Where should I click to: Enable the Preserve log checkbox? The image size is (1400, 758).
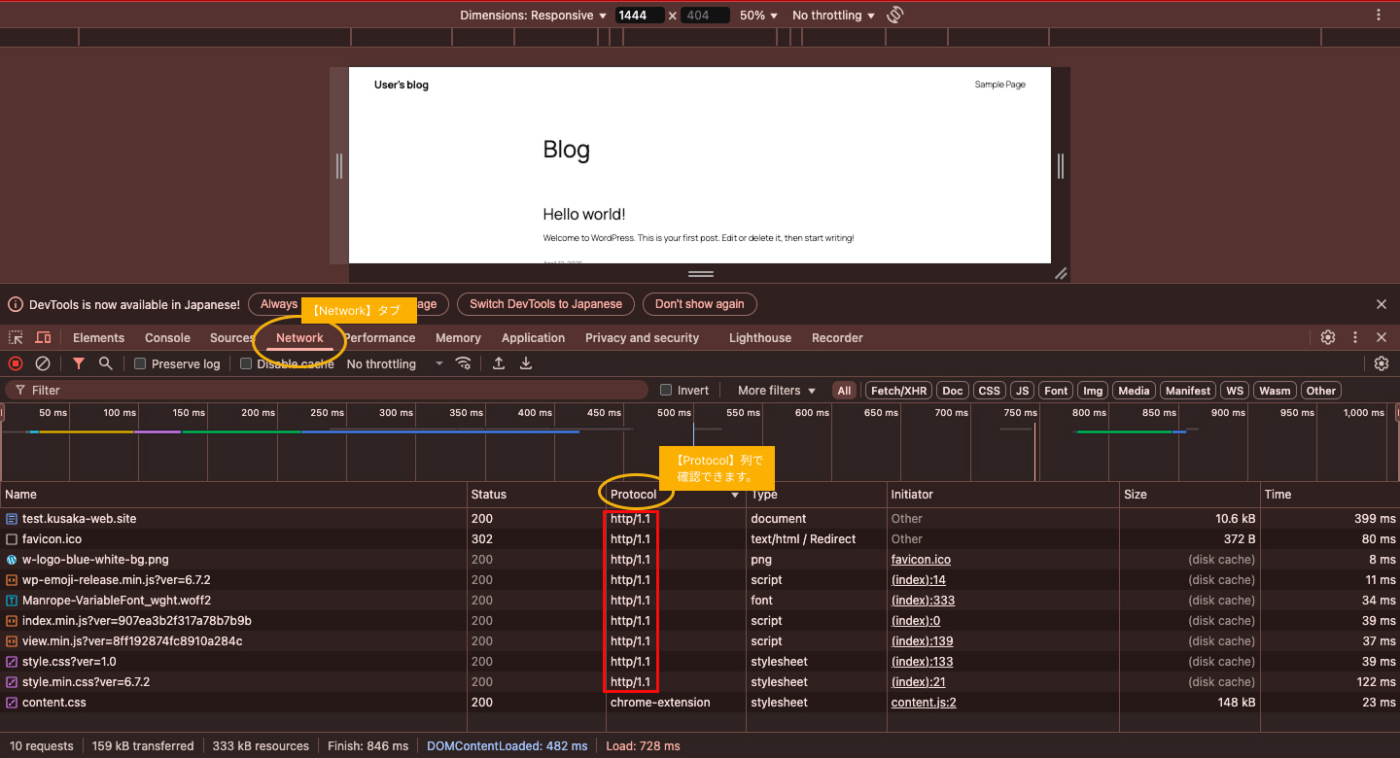point(140,363)
